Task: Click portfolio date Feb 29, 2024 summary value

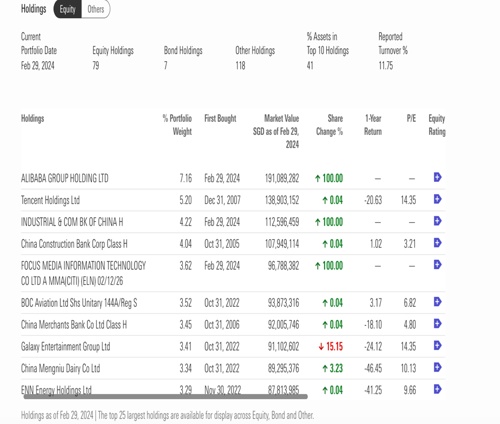Action: pos(37,65)
